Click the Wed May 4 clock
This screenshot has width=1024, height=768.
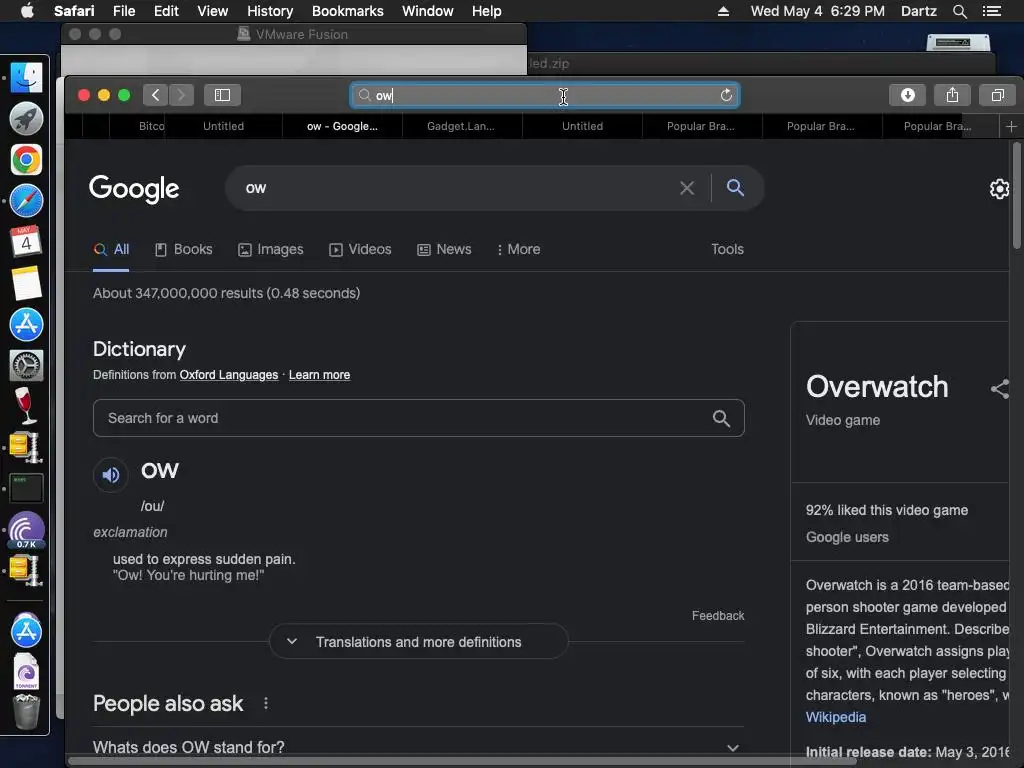point(818,11)
